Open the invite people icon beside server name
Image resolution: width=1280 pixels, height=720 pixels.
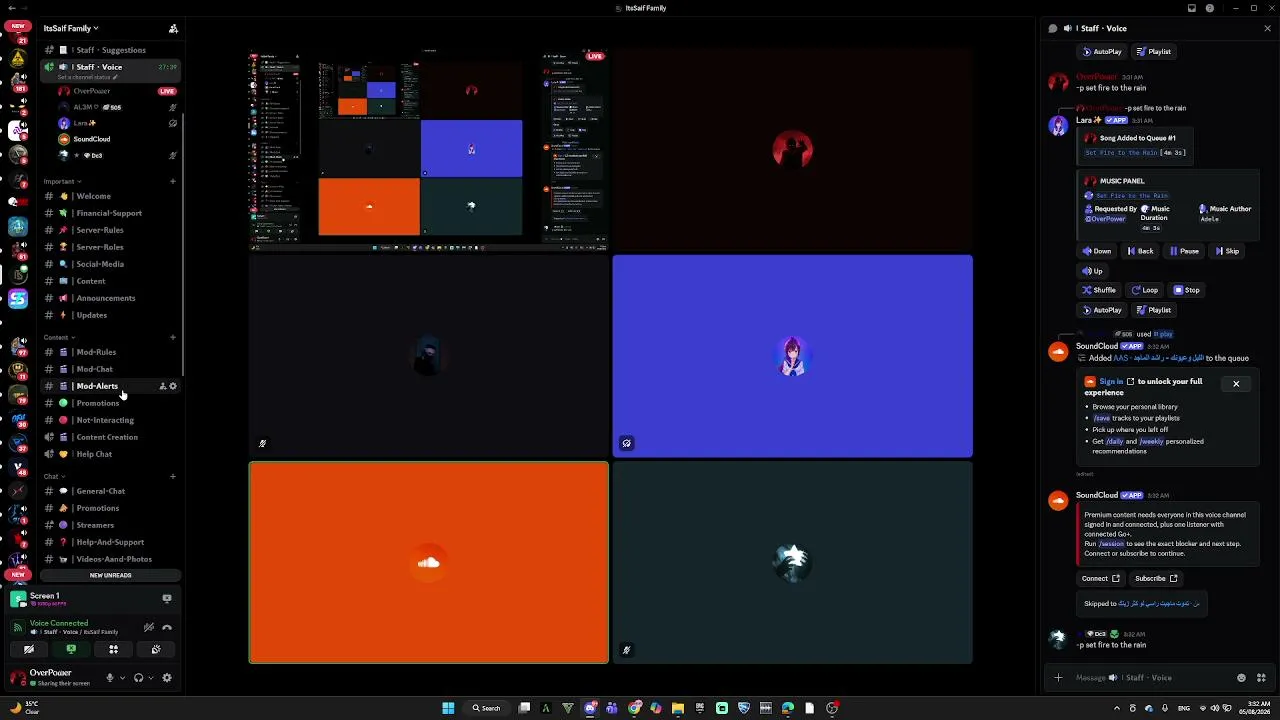(x=173, y=29)
